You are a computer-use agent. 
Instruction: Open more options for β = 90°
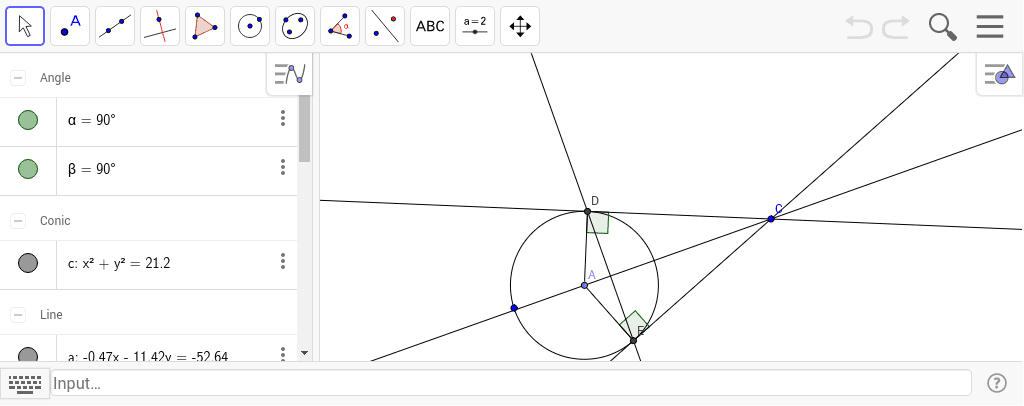(x=283, y=167)
